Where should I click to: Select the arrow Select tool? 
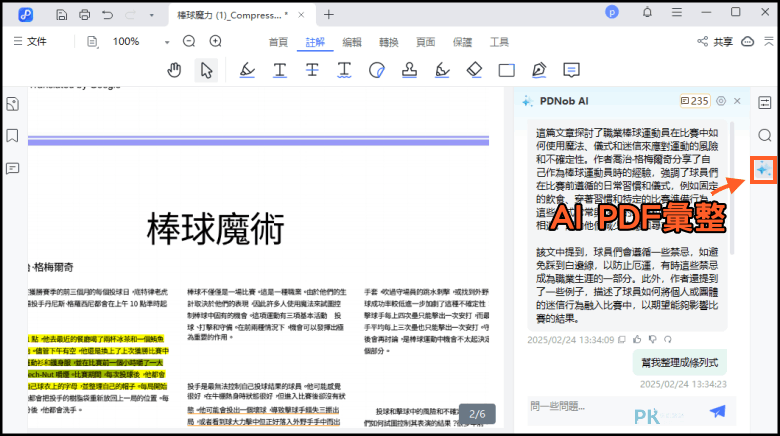click(206, 70)
